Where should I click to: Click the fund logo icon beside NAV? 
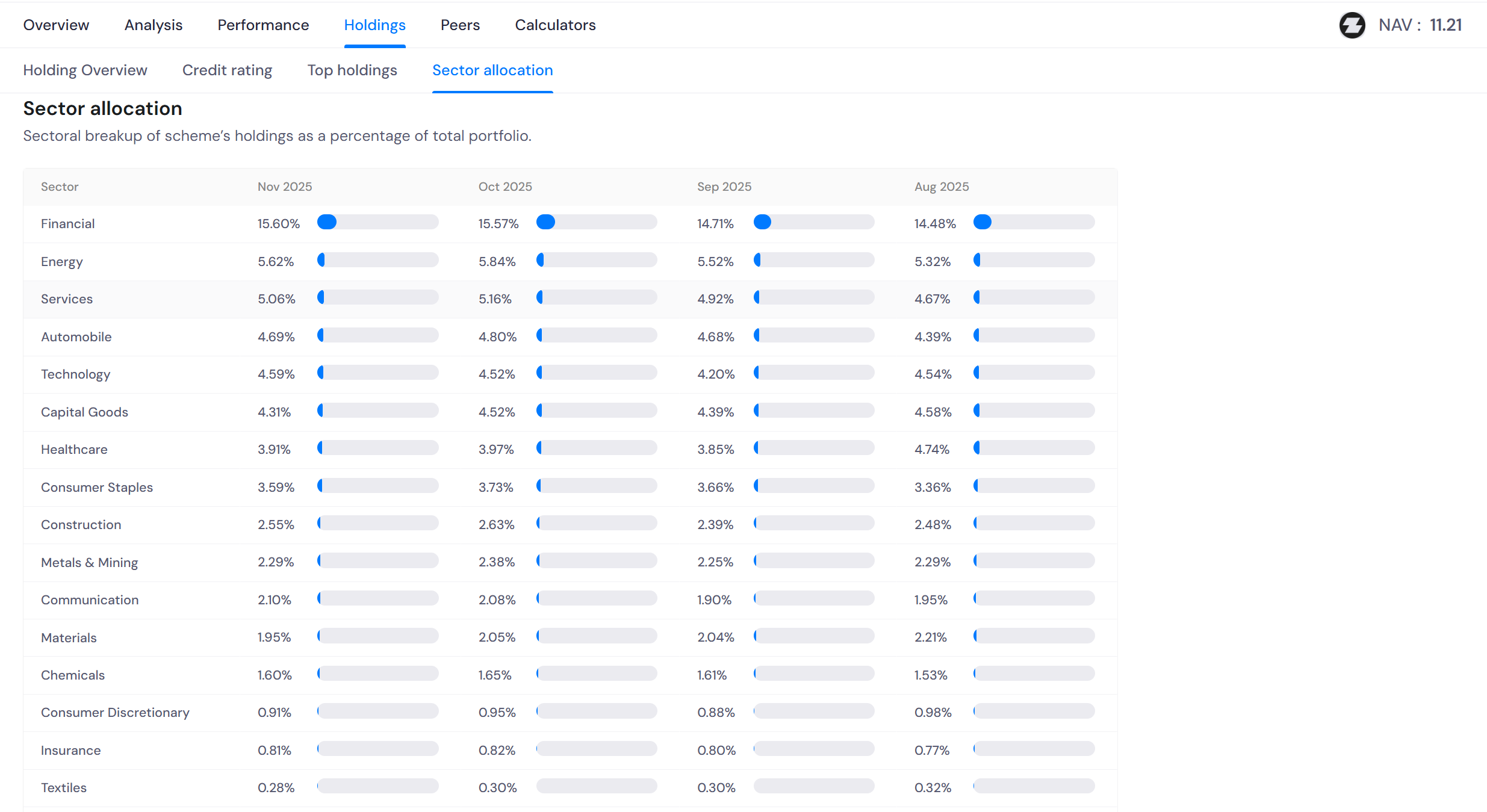click(1352, 25)
